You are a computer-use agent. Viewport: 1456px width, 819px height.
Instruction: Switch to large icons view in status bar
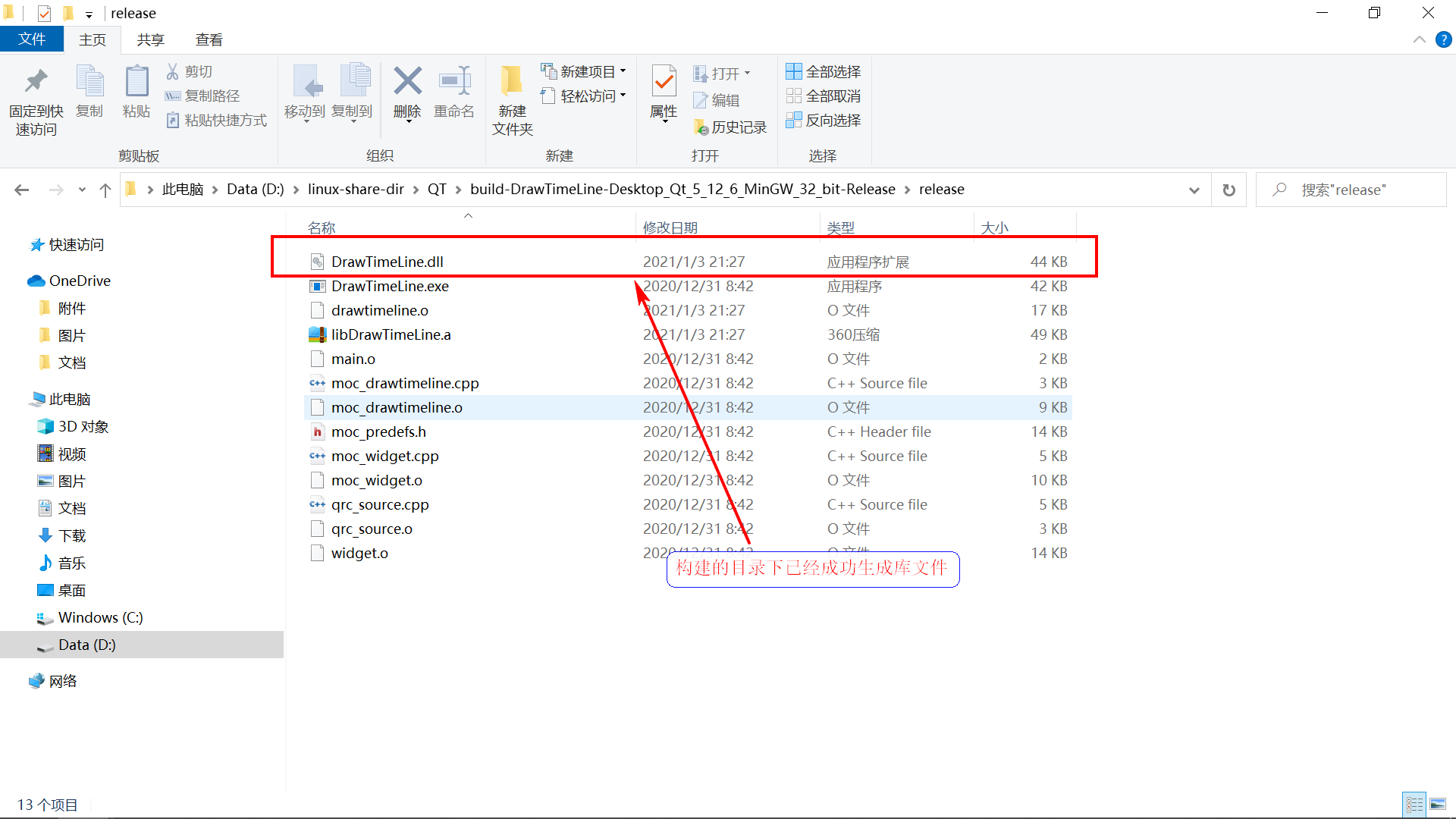pos(1438,804)
